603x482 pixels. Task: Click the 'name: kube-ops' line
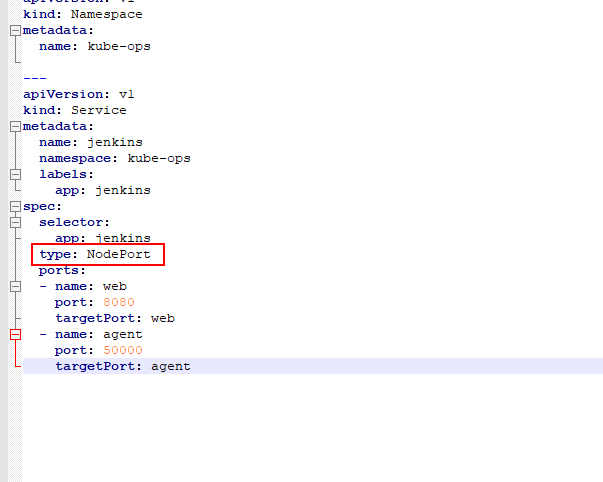coord(95,47)
